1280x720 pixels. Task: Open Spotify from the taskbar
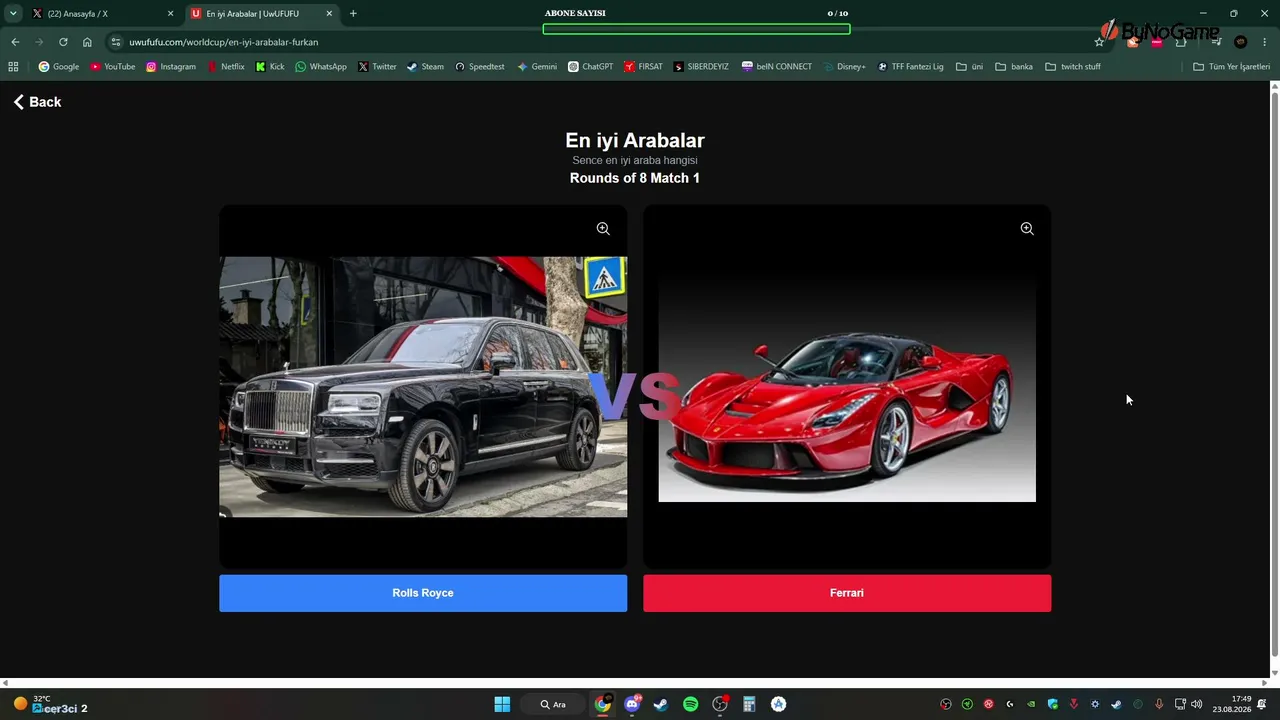[x=690, y=704]
